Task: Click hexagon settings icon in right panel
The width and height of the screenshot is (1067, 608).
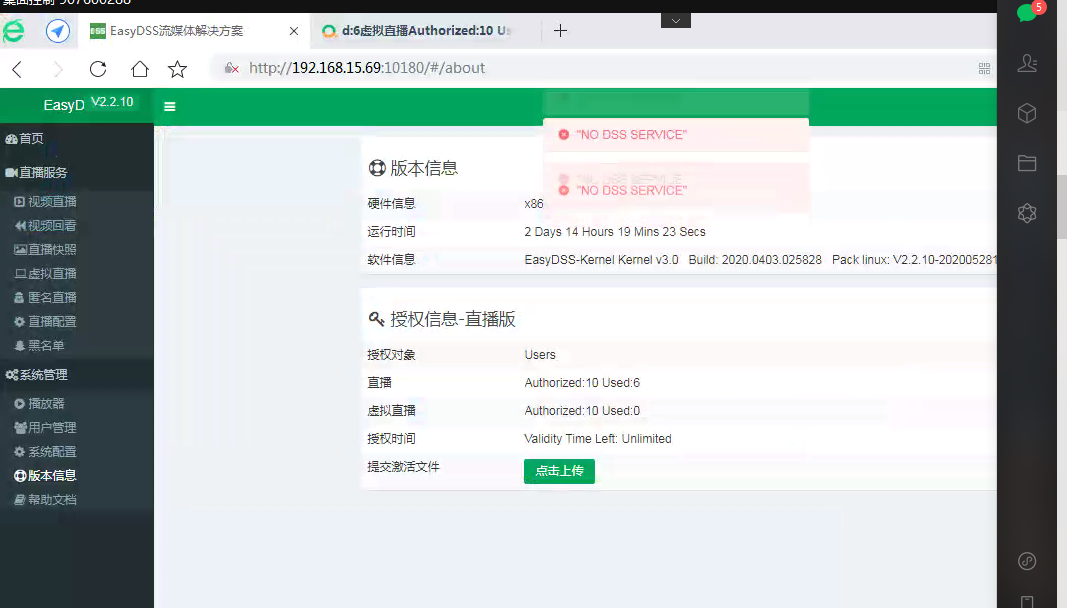Action: tap(1027, 213)
